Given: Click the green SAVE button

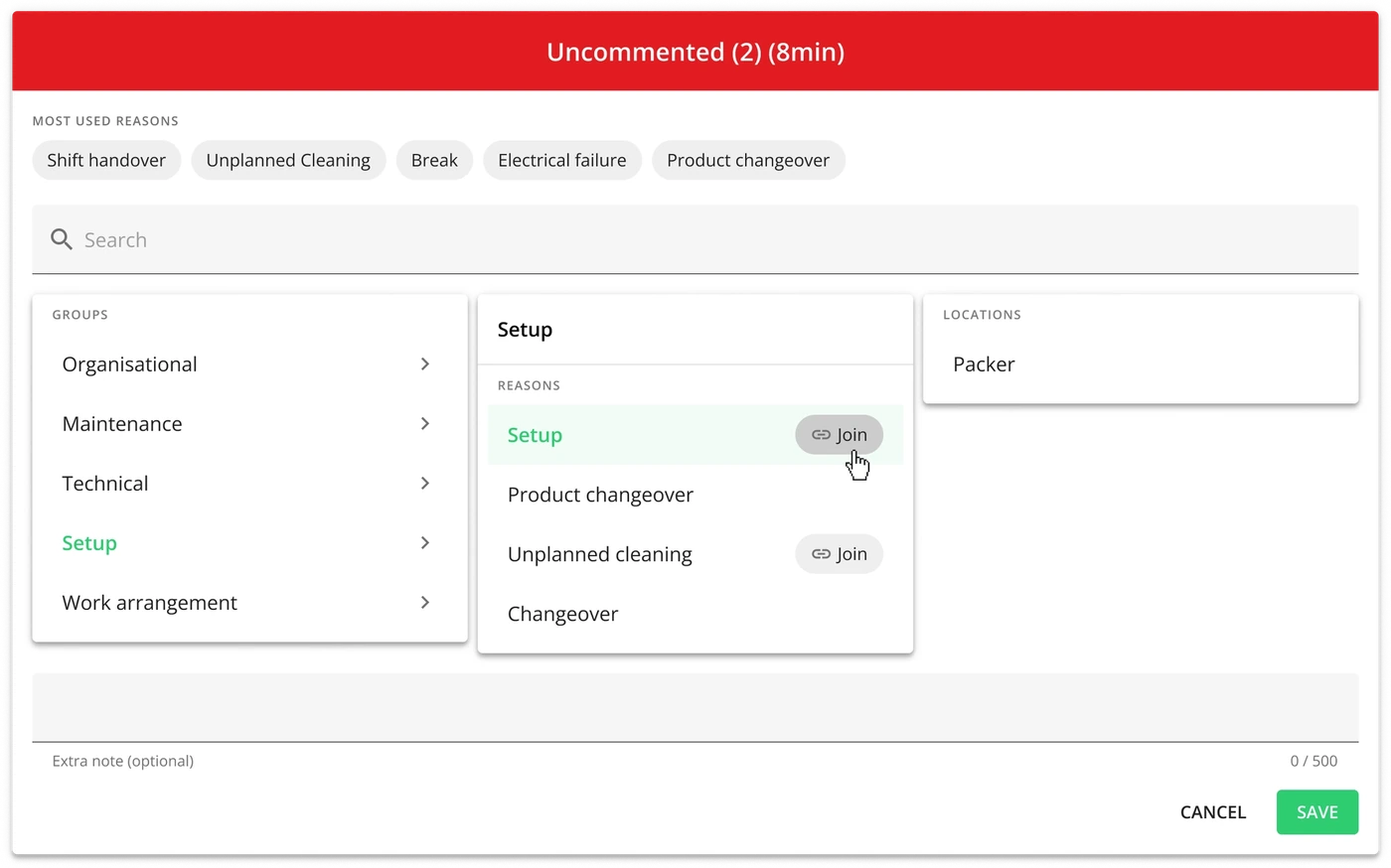Looking at the screenshot, I should 1317,812.
